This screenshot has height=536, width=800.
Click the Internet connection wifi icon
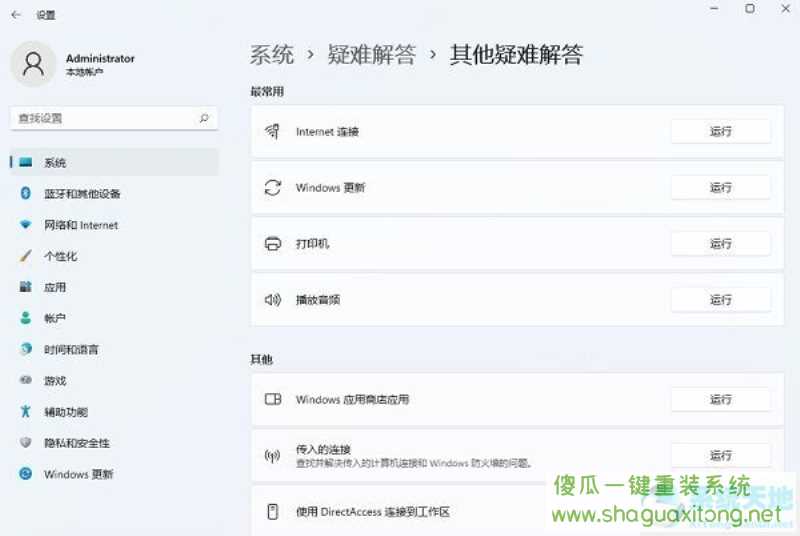coord(272,132)
